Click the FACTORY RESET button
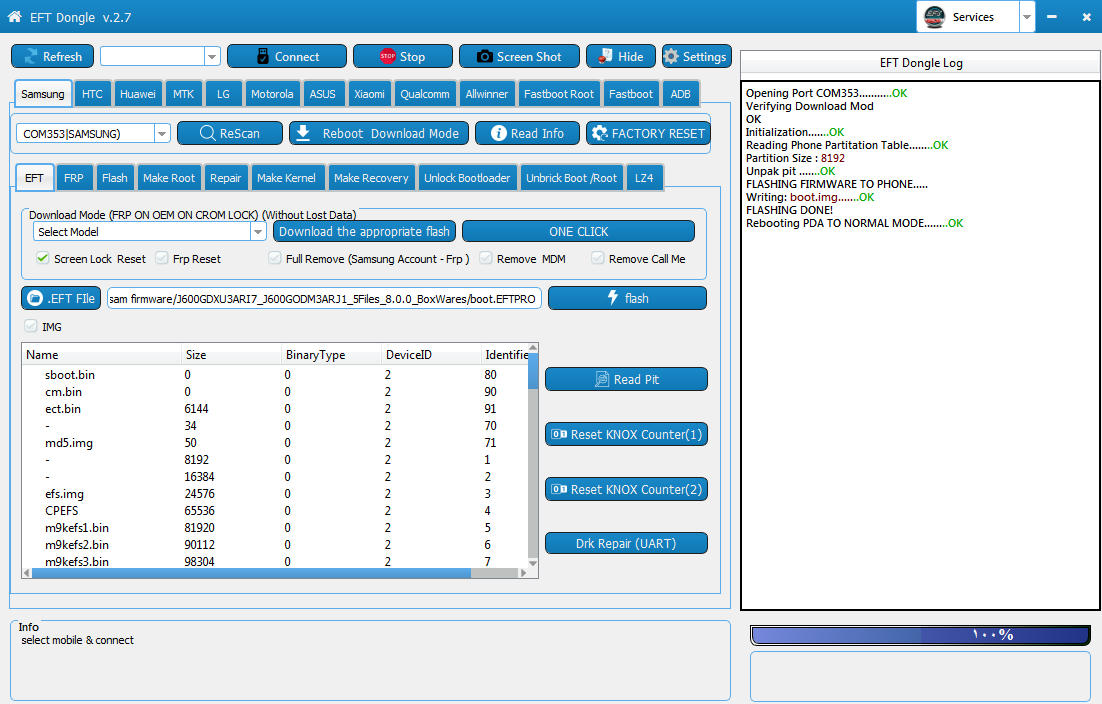Screen dimensions: 1102x704 tap(648, 133)
